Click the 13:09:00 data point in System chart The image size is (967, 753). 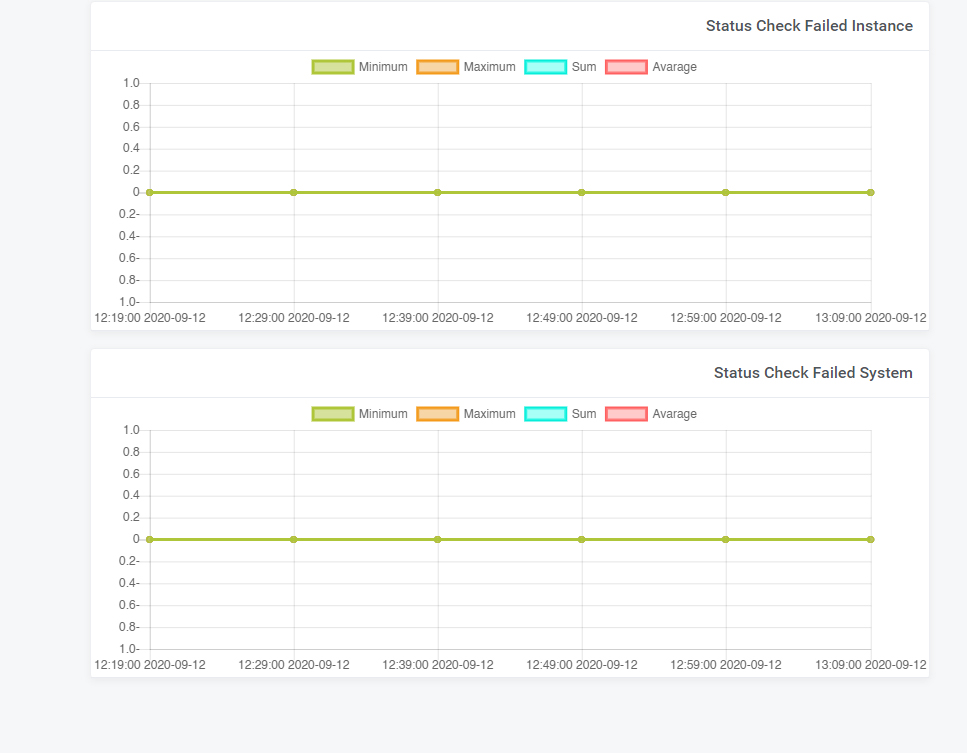click(871, 540)
